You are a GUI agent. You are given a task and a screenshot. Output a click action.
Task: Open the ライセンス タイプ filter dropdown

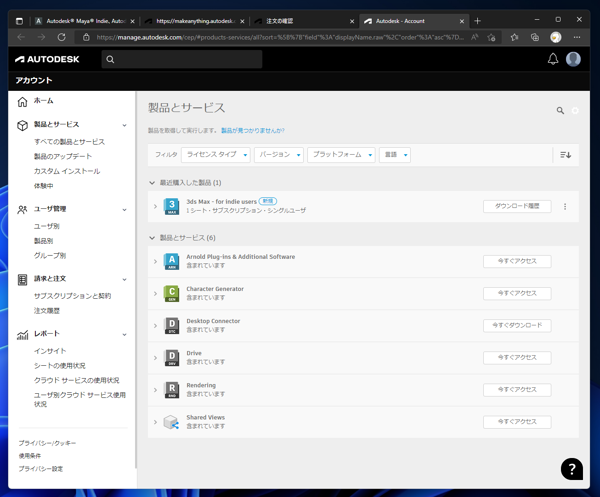coord(216,155)
